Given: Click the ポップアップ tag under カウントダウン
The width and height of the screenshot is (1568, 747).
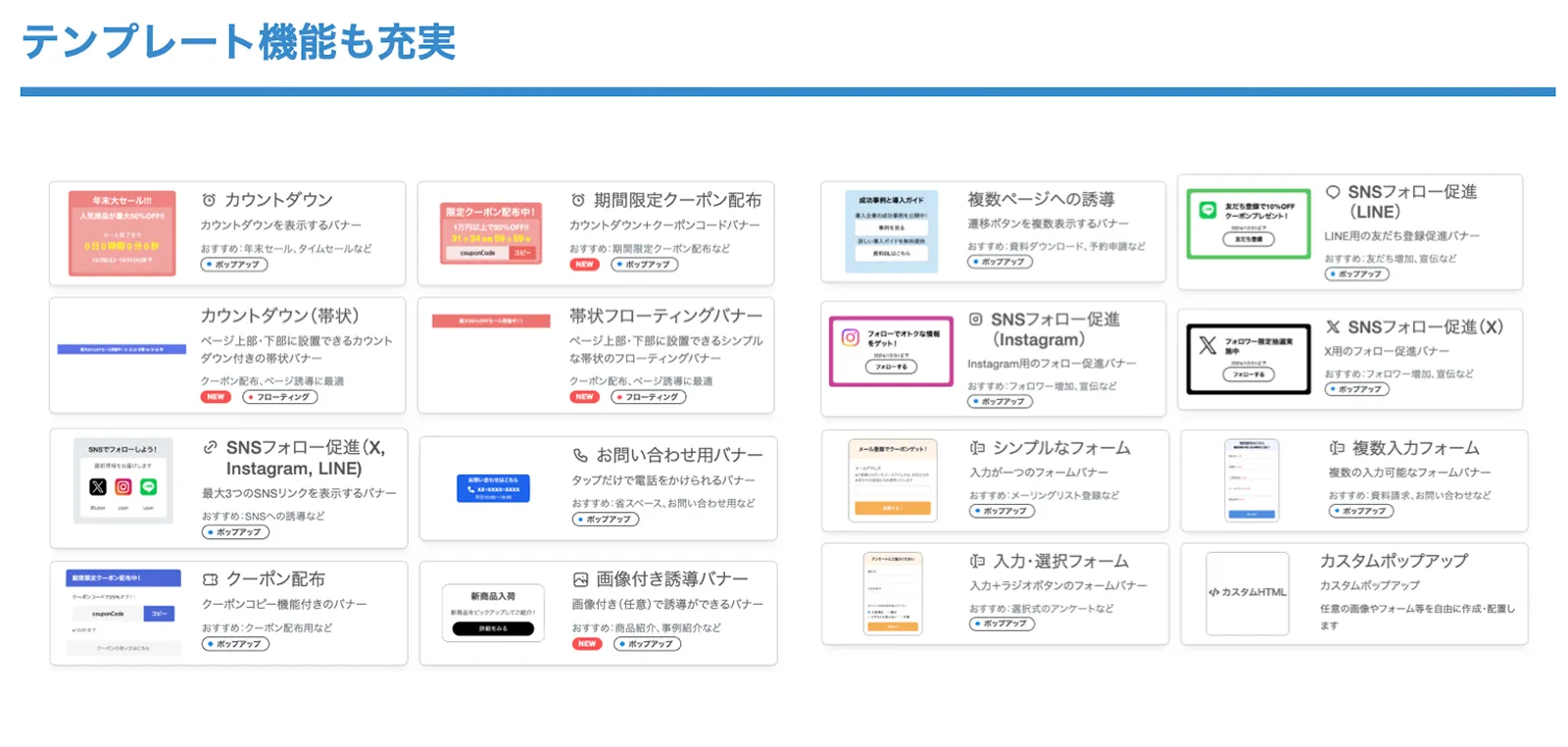Looking at the screenshot, I should point(233,265).
